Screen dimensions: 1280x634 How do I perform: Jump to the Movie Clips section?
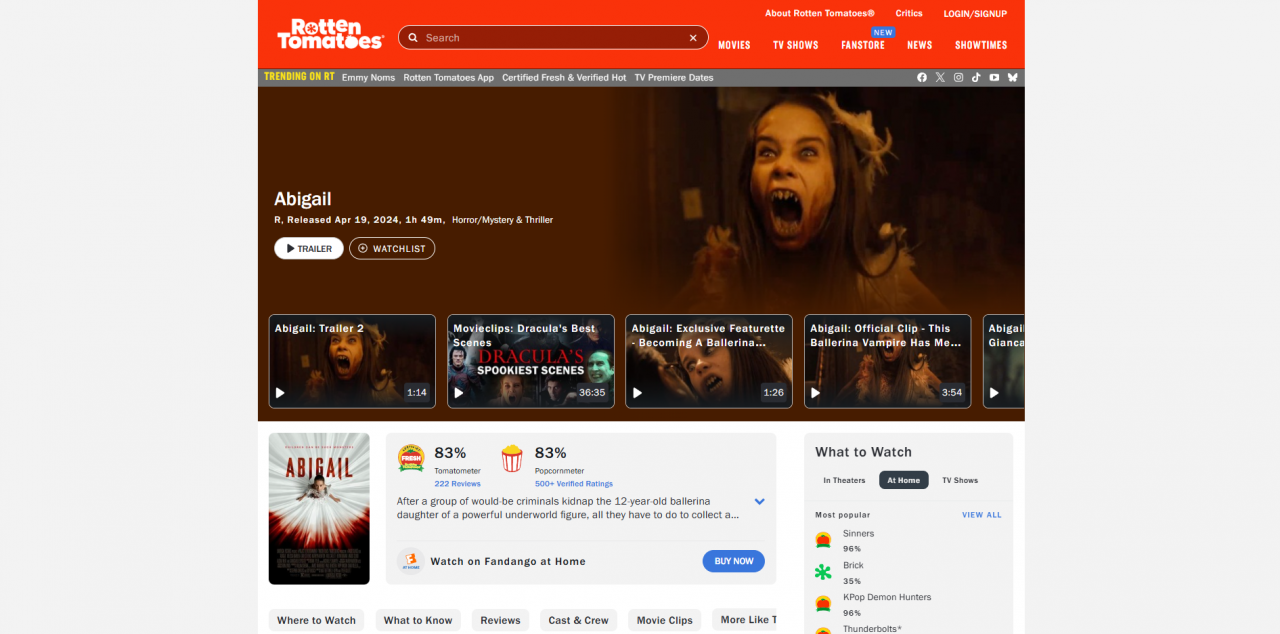pyautogui.click(x=665, y=620)
